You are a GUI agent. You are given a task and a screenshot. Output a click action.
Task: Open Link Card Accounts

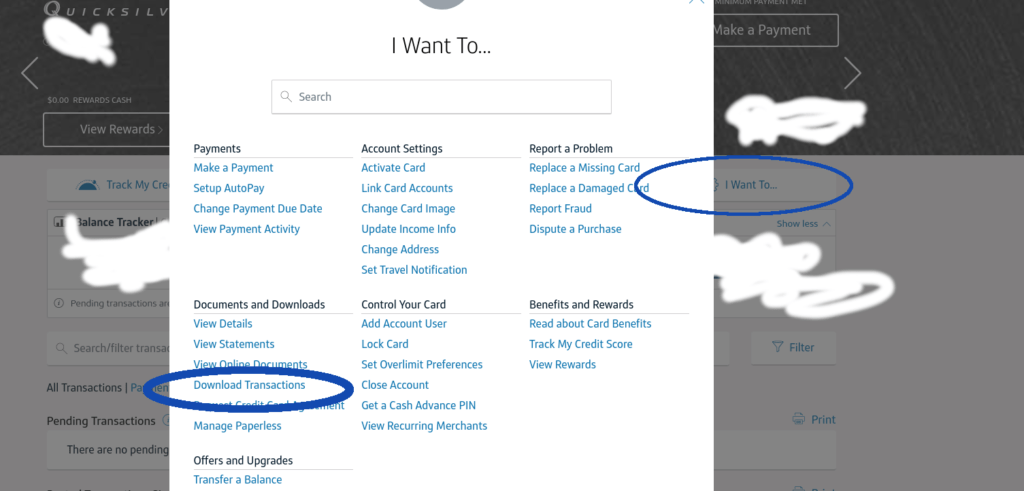(x=407, y=188)
